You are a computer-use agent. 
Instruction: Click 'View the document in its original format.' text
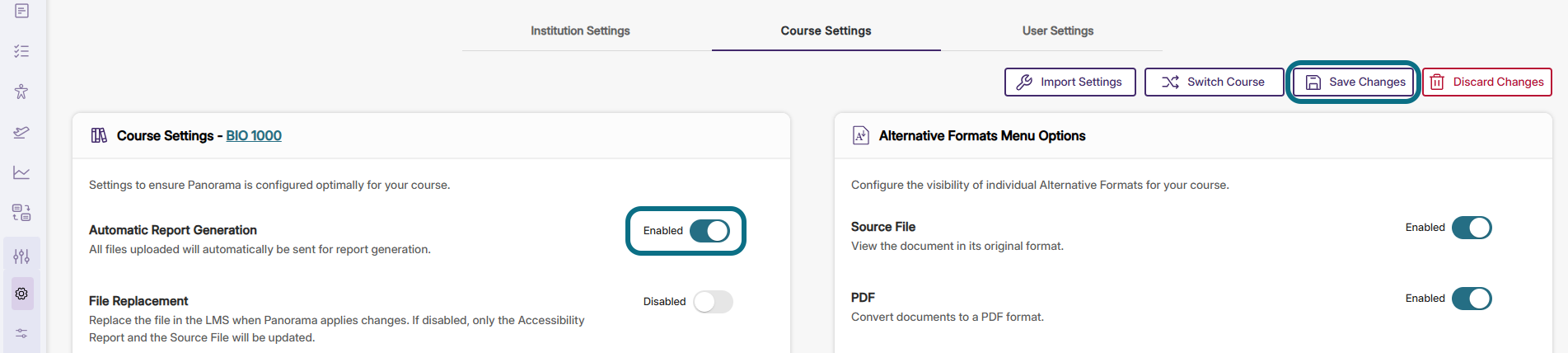(957, 246)
